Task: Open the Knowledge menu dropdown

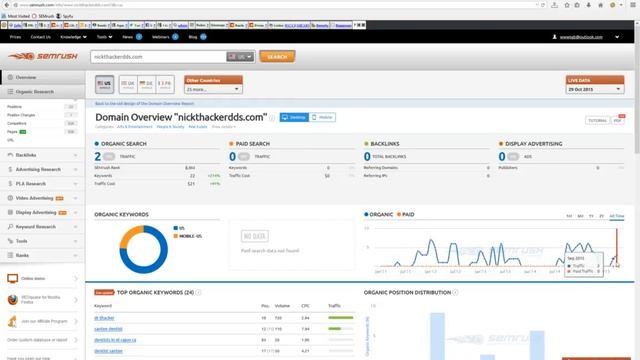Action: click(x=73, y=37)
